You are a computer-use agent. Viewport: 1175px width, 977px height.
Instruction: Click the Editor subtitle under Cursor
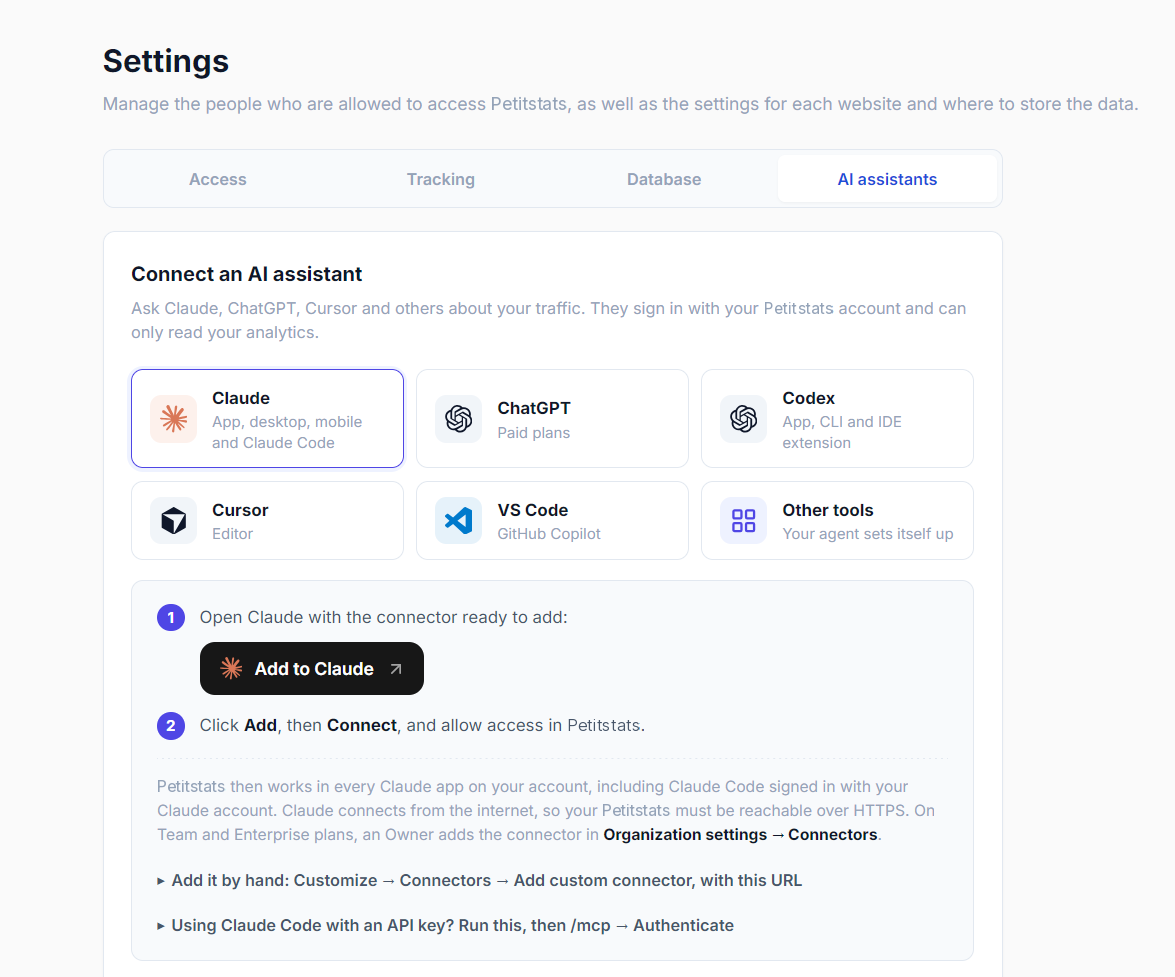pyautogui.click(x=232, y=533)
